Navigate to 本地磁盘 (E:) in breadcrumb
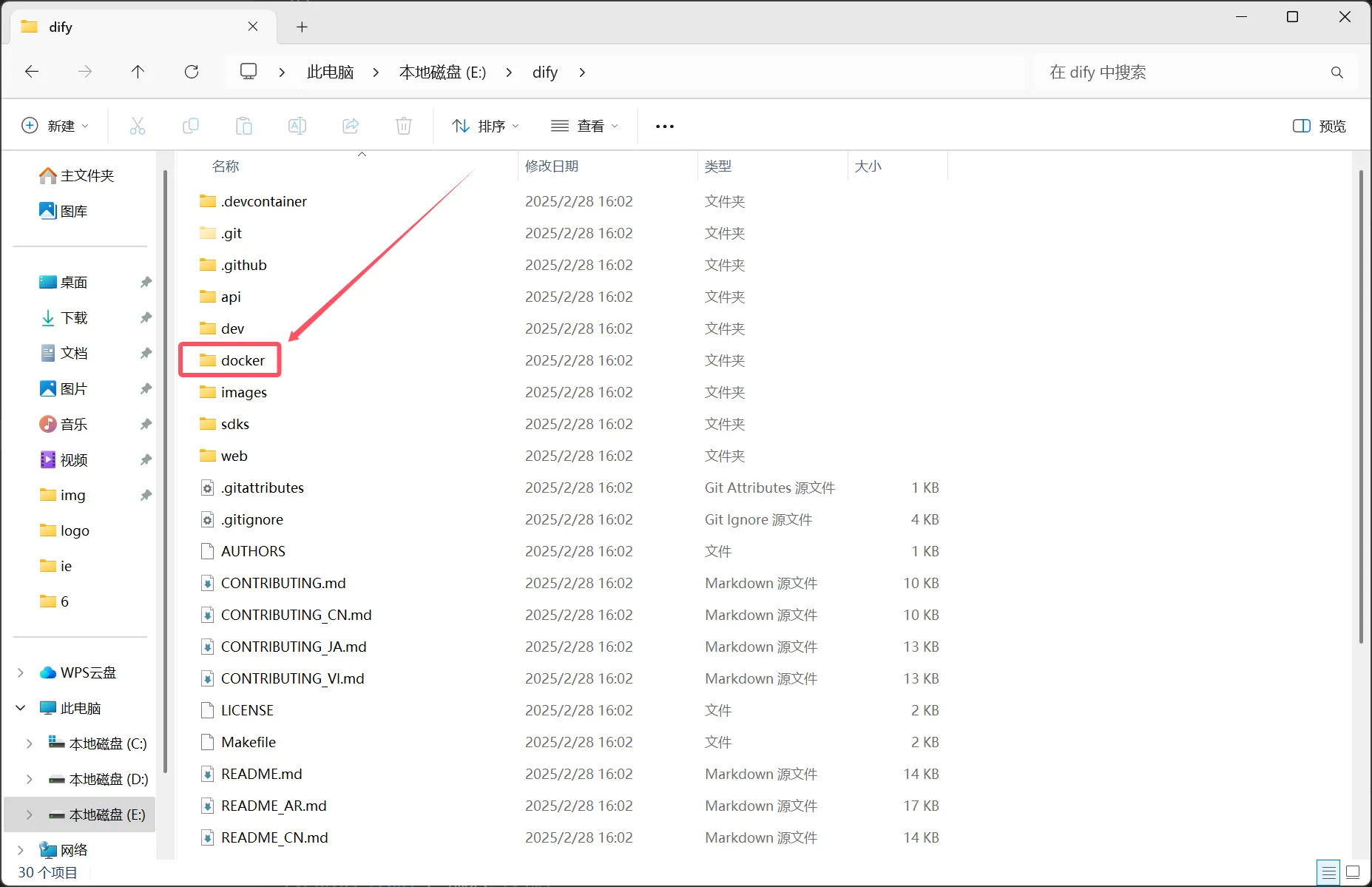Image resolution: width=1372 pixels, height=887 pixels. point(442,72)
